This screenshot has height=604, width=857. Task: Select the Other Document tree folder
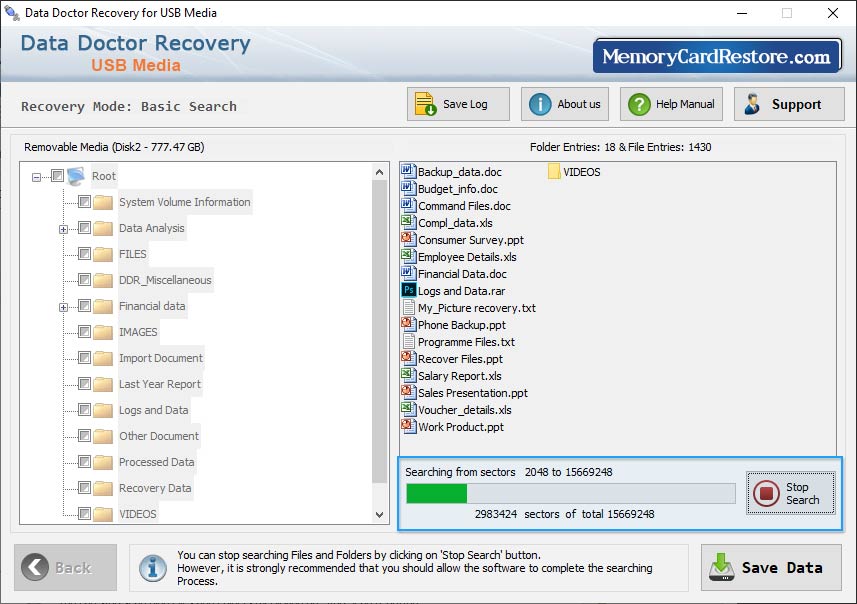pyautogui.click(x=159, y=436)
